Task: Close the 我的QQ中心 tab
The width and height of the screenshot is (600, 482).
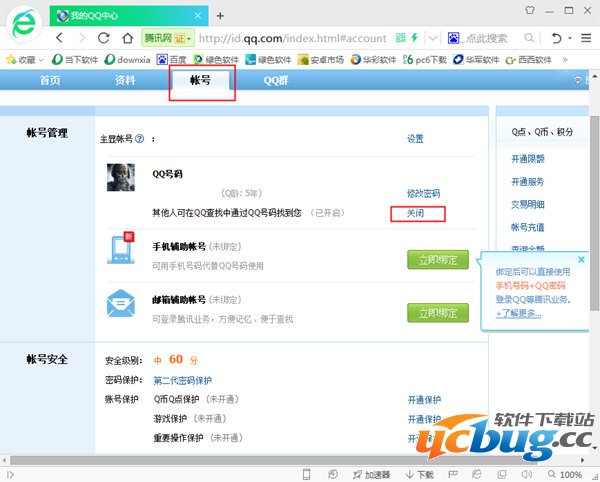Action: tap(197, 16)
